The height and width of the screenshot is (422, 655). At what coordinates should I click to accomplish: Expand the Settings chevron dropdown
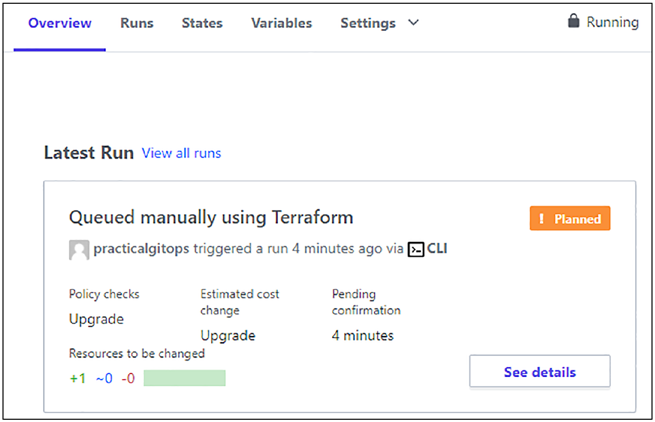(413, 23)
